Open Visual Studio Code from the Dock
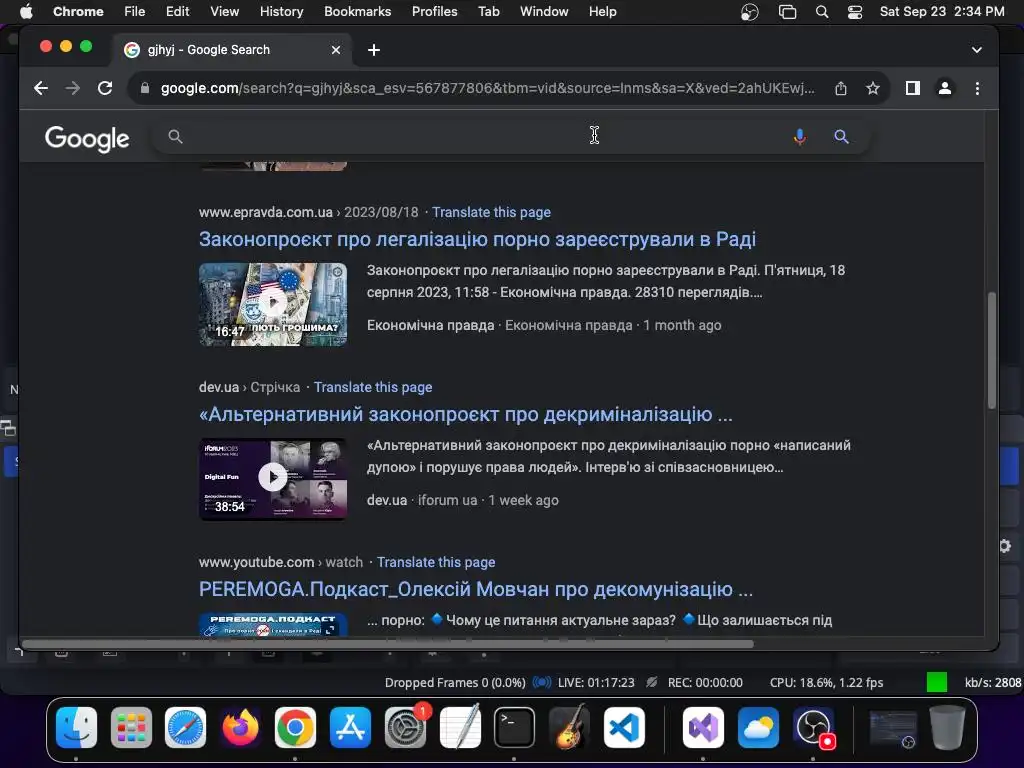Screen dimensions: 1024x768 [x=624, y=727]
